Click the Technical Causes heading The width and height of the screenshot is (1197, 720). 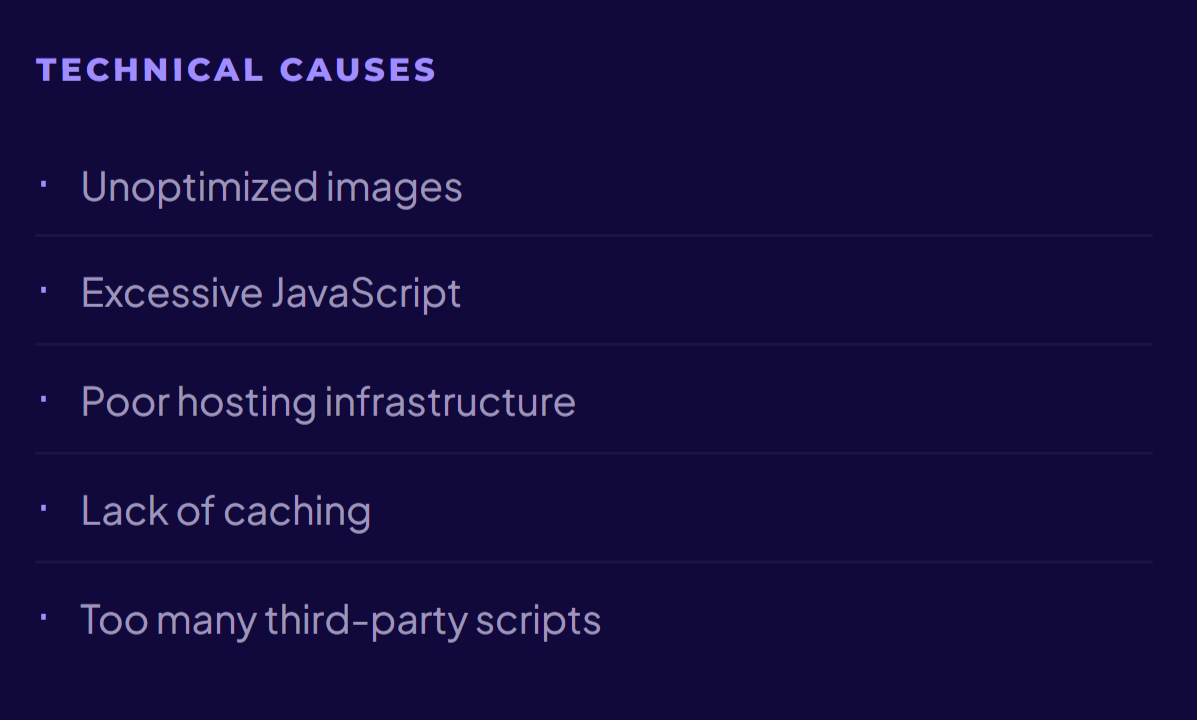tap(236, 70)
